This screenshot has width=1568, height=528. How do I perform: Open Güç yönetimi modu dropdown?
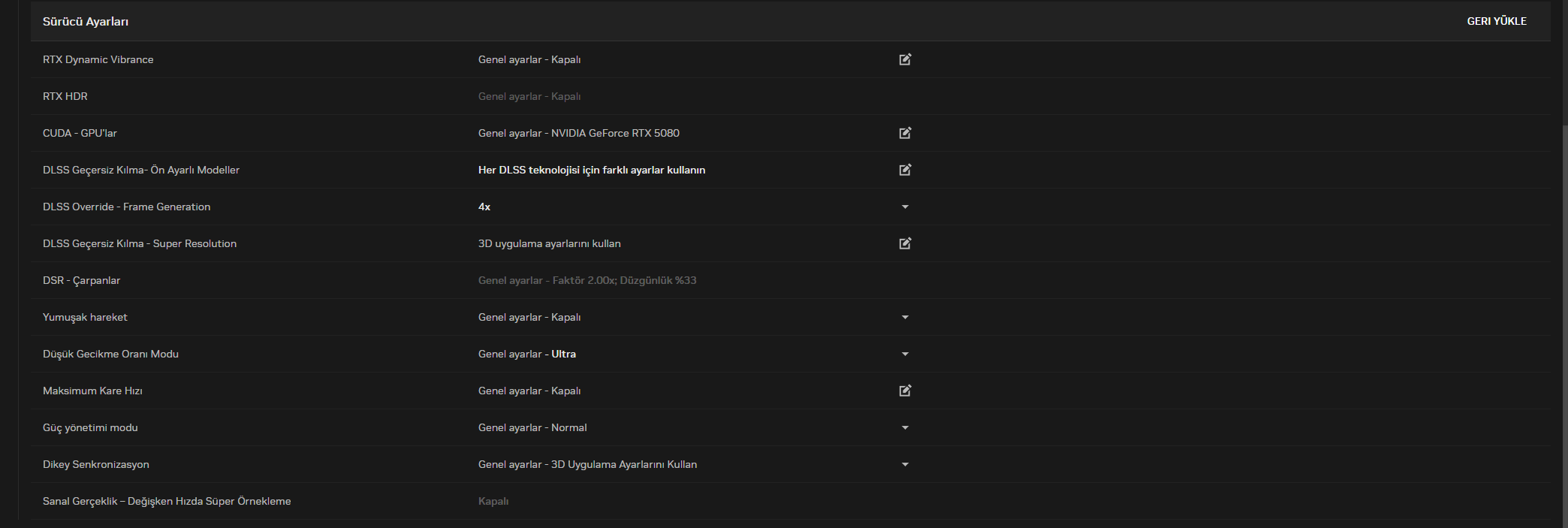point(905,427)
